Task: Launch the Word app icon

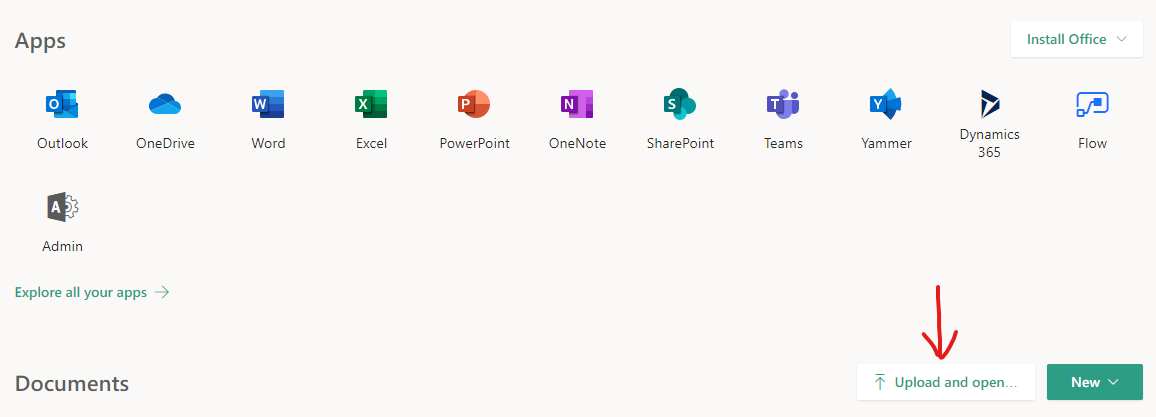Action: [x=268, y=104]
